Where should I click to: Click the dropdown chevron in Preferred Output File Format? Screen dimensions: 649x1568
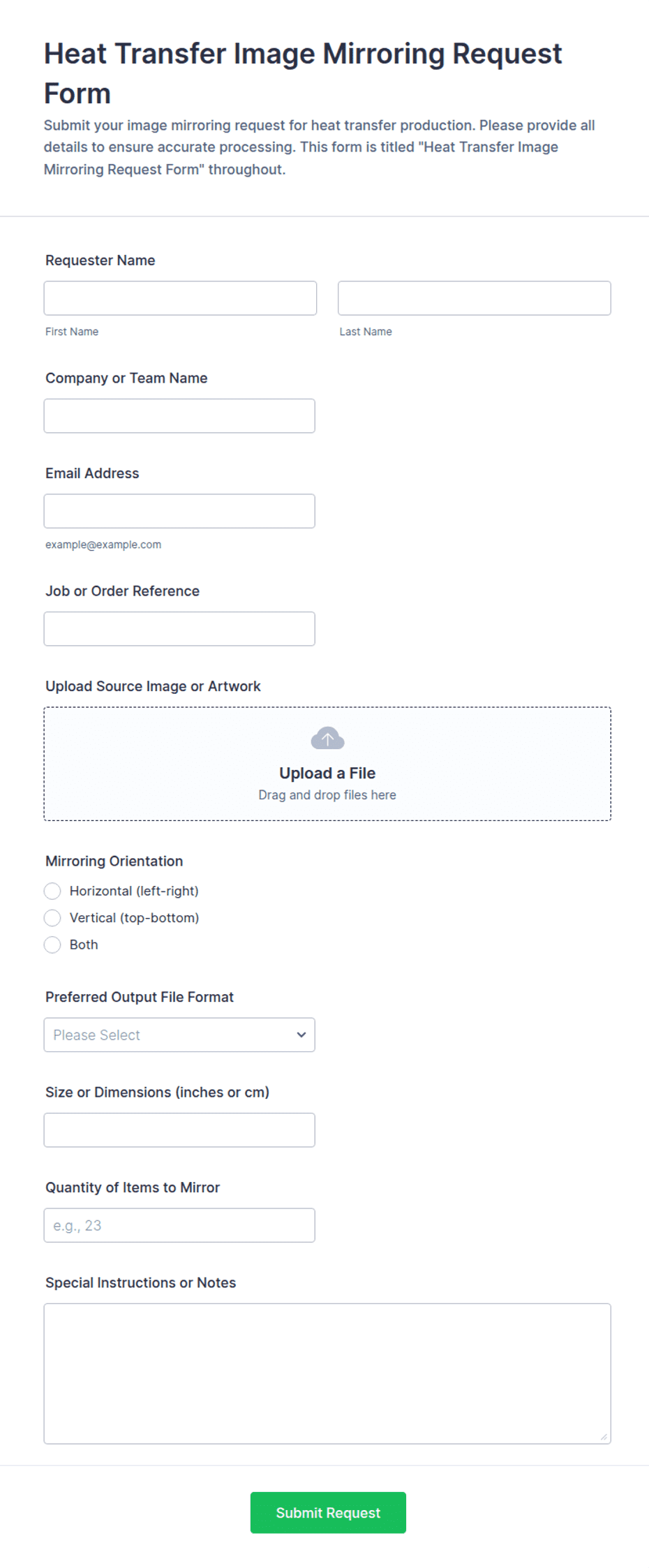coord(301,1035)
